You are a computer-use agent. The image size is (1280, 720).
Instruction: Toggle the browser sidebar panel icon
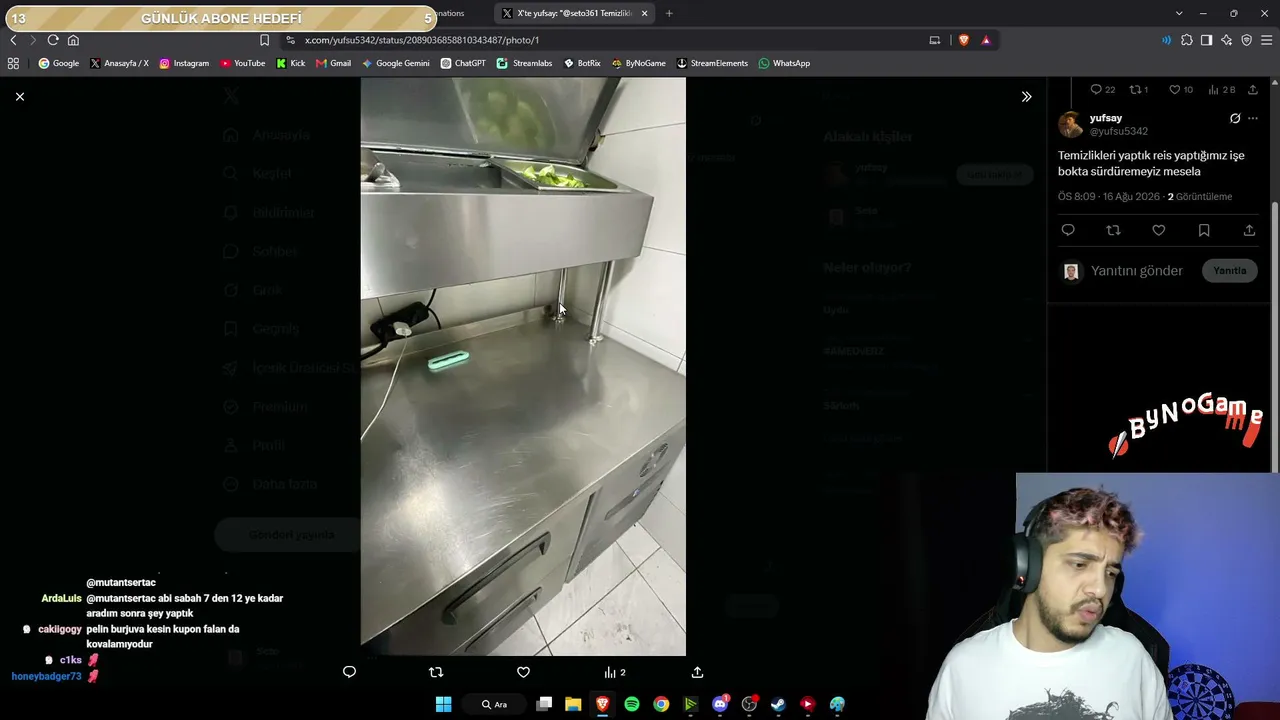click(x=1207, y=40)
